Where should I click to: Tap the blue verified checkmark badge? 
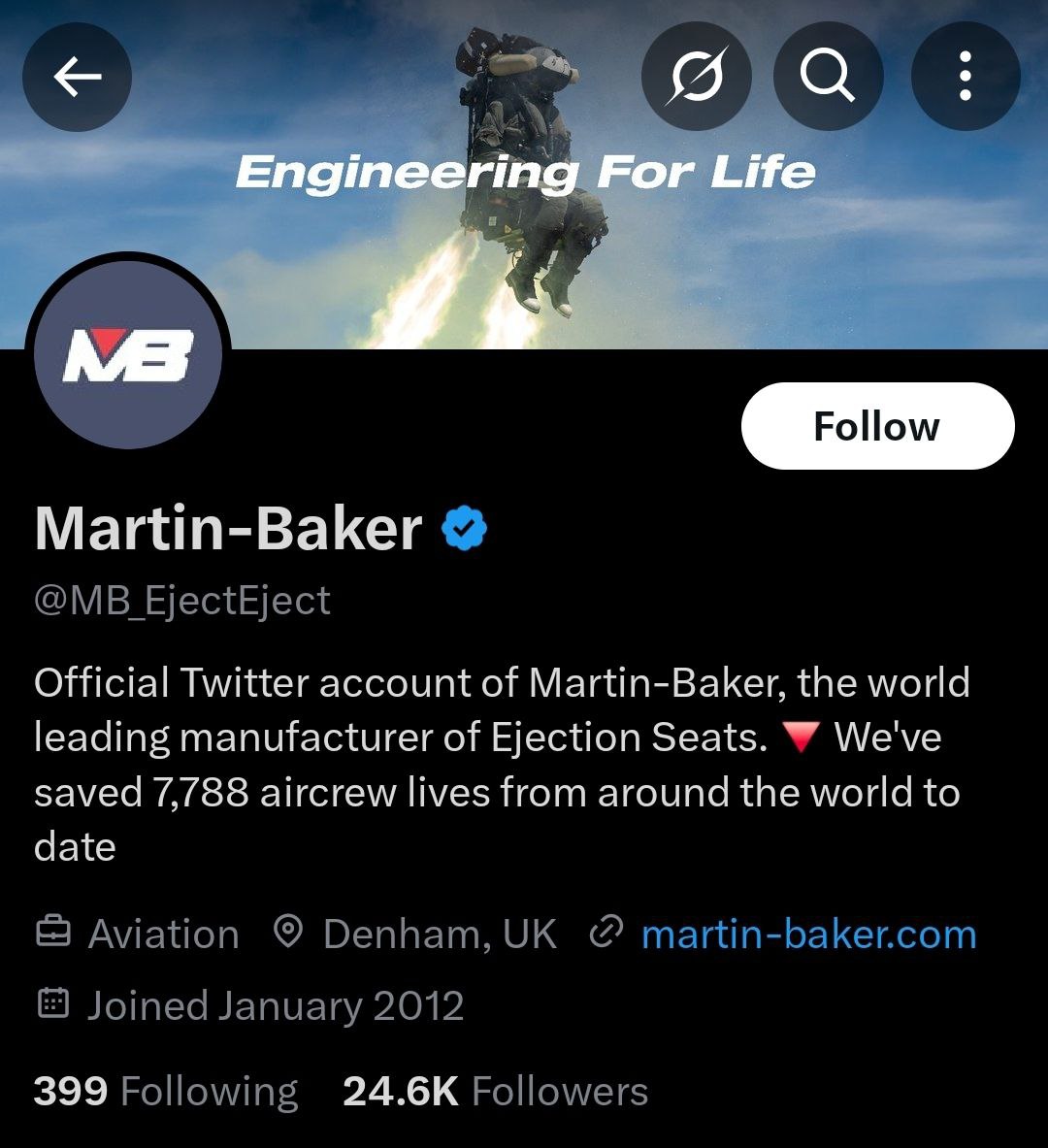click(465, 530)
